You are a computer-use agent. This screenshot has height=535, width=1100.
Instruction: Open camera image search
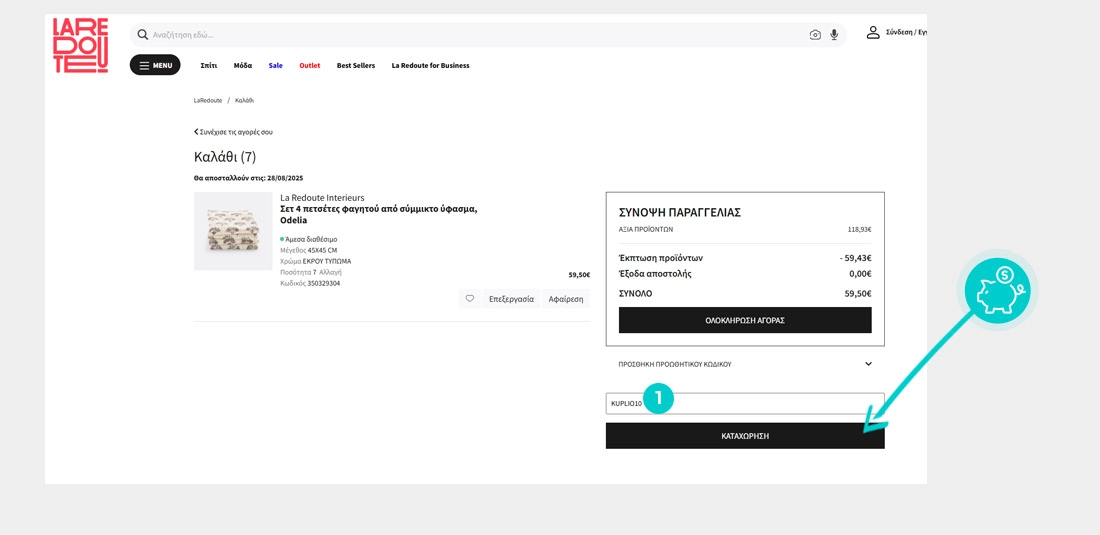[815, 35]
